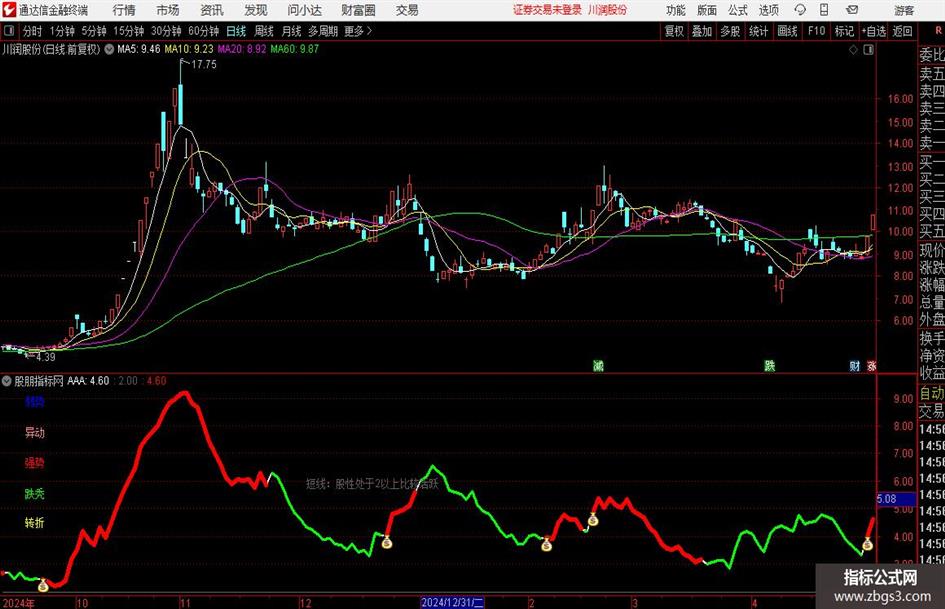Click the blue 5.08 value on indicator axis
This screenshot has height=609, width=945.
[896, 499]
